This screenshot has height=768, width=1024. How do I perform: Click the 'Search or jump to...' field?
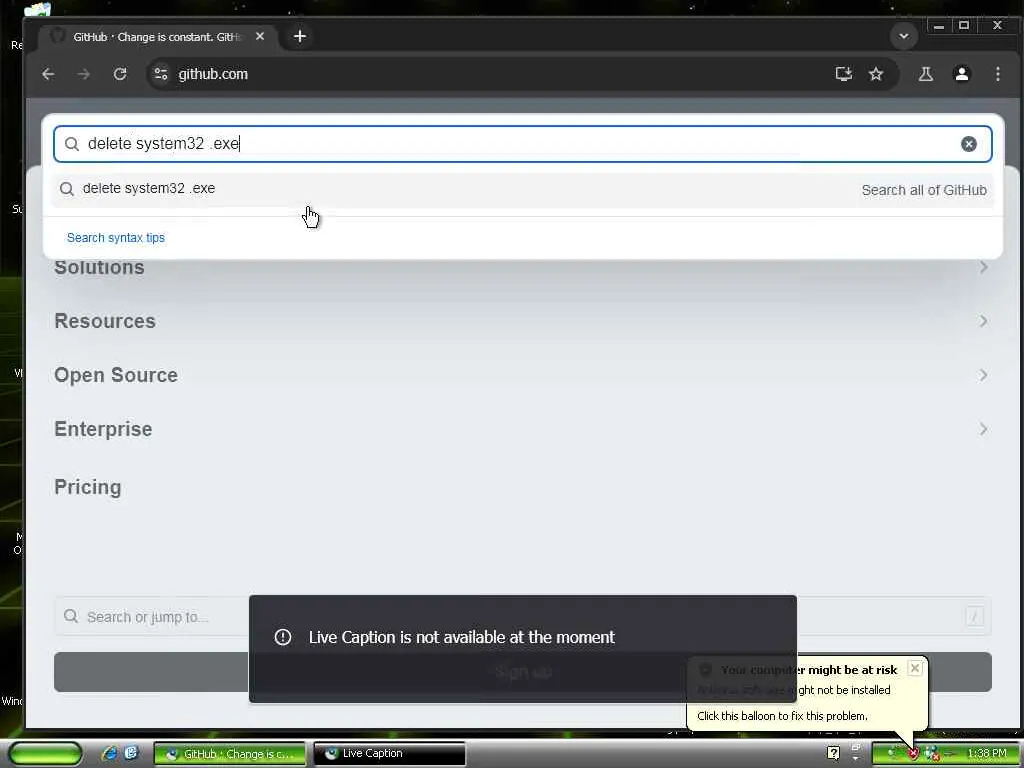coord(152,616)
